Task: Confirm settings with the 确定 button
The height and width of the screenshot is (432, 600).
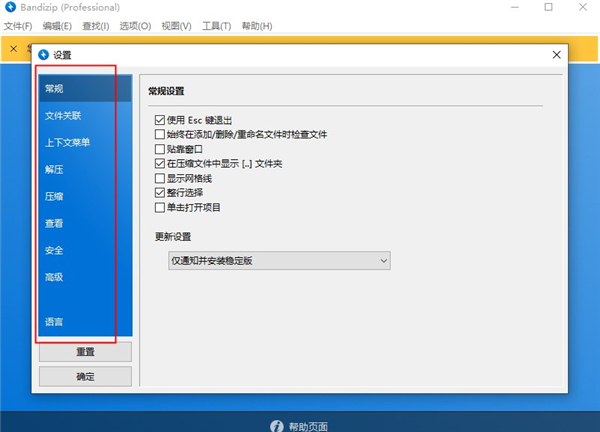Action: [85, 377]
